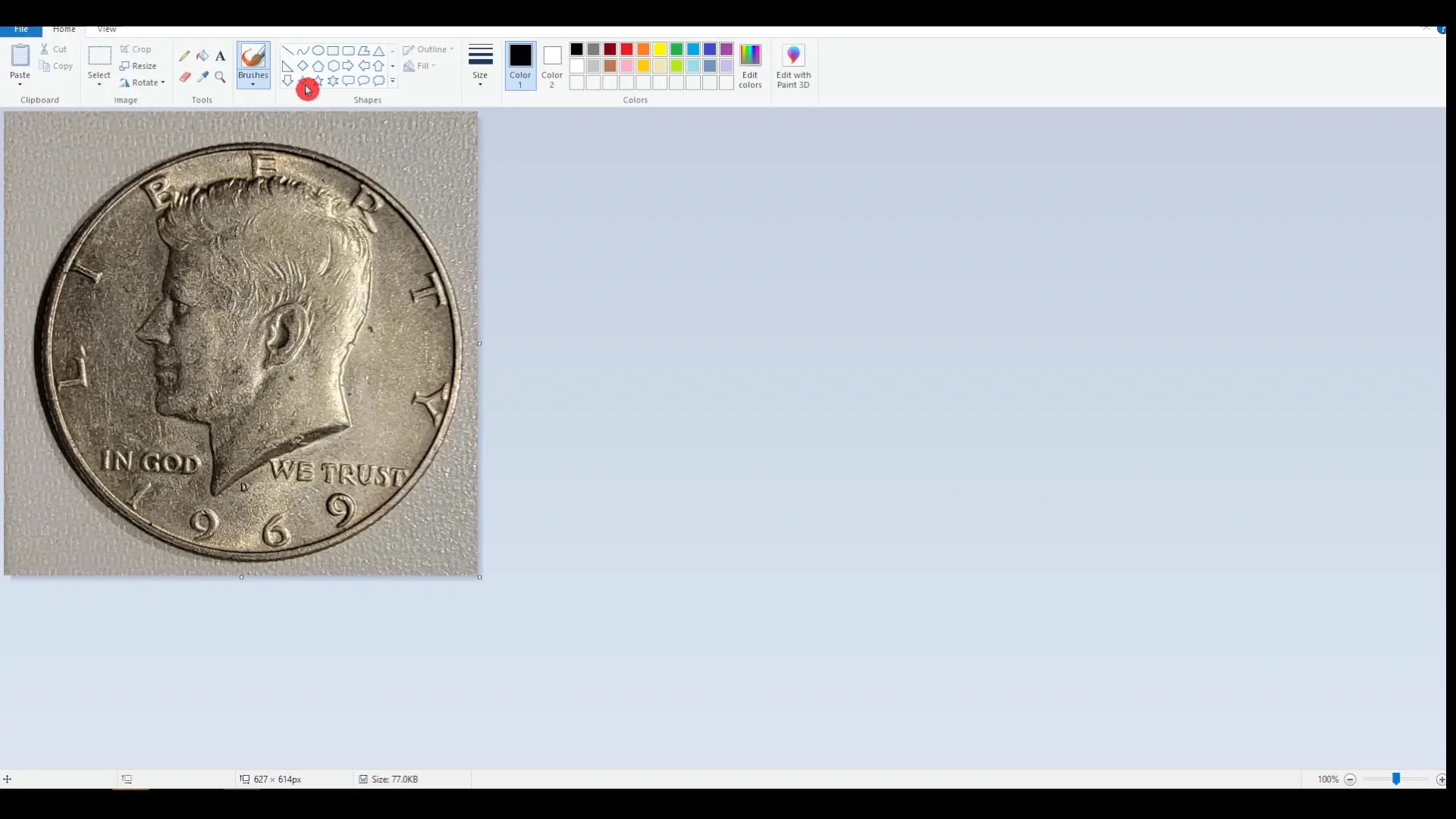Image resolution: width=1456 pixels, height=819 pixels.
Task: Select the Eraser tool
Action: 184,77
